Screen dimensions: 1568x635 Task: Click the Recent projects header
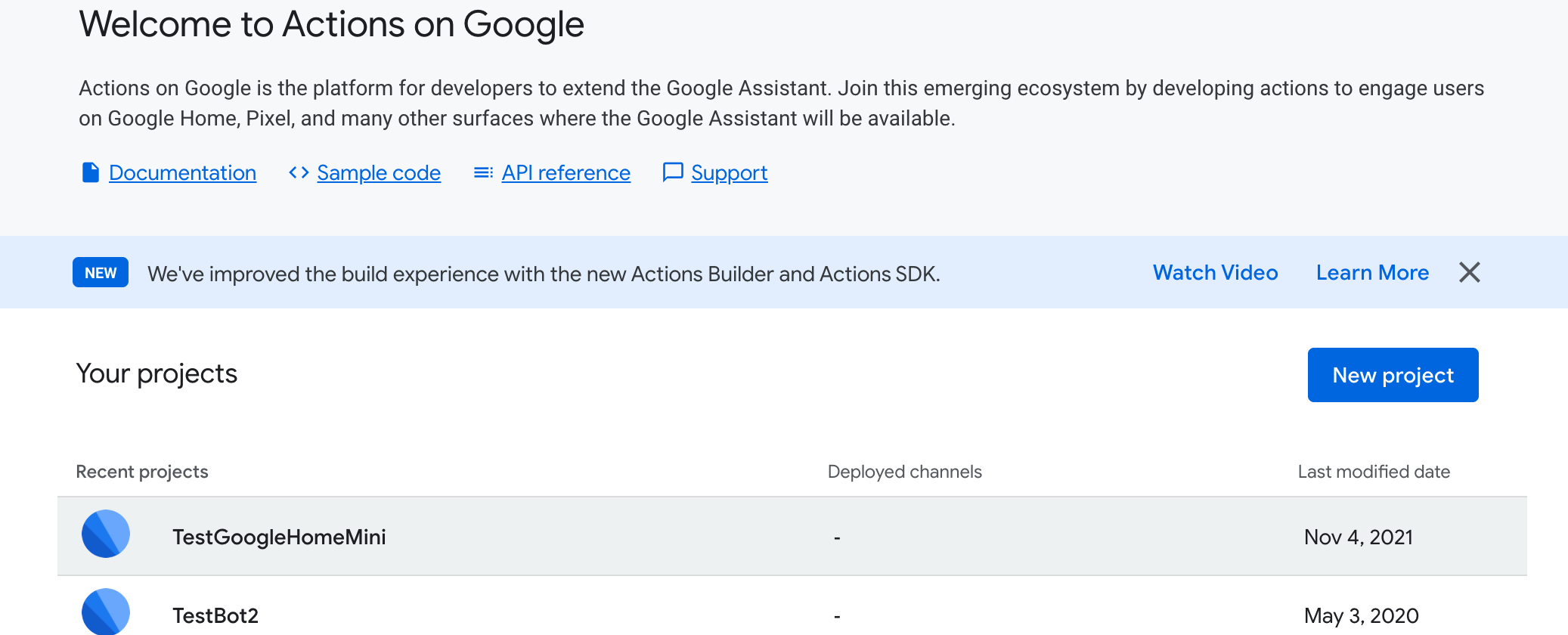(141, 471)
